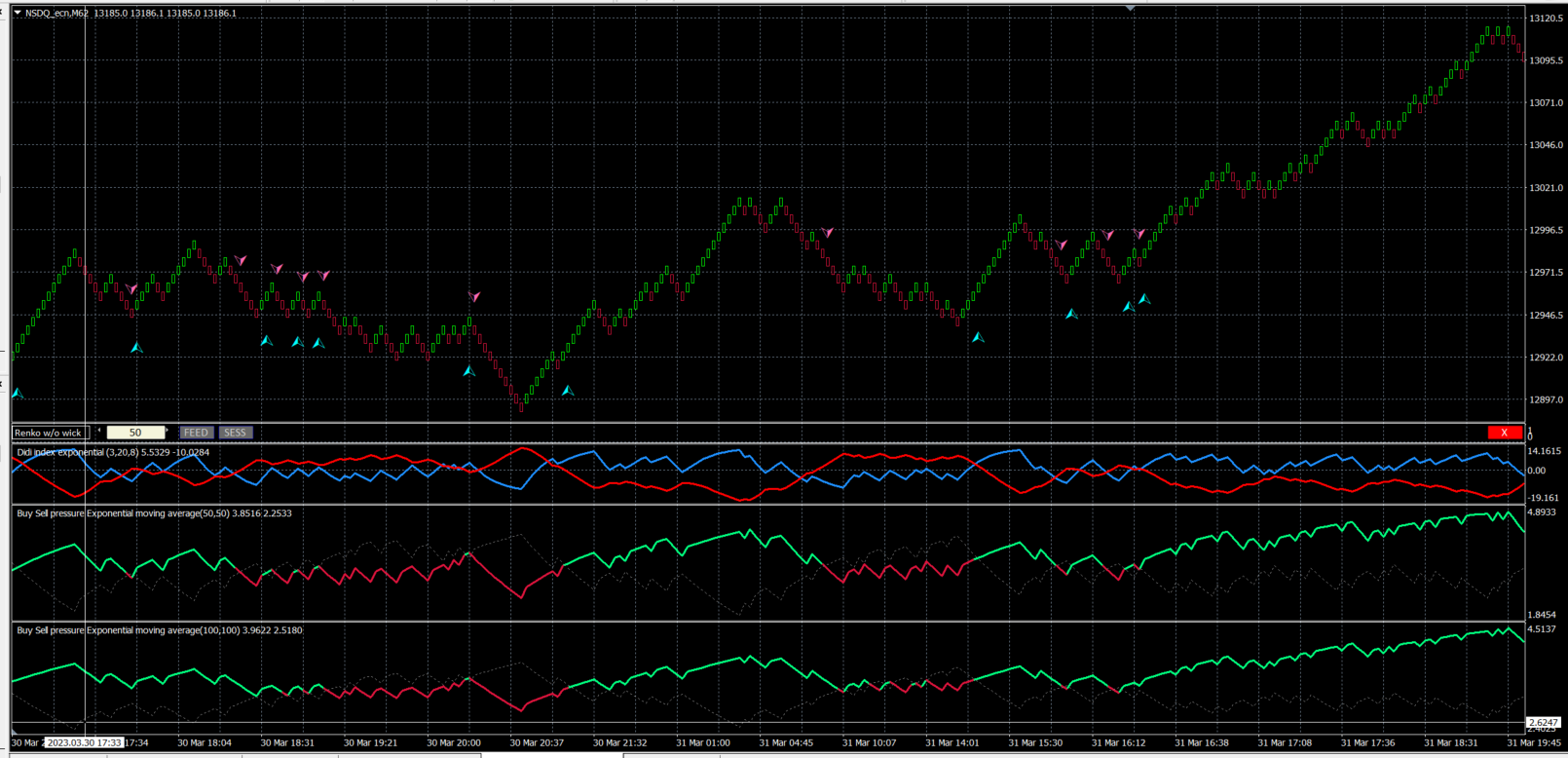Click the 13021.0 price level on the scale
Viewport: 1568px width, 758px height.
(x=1546, y=188)
